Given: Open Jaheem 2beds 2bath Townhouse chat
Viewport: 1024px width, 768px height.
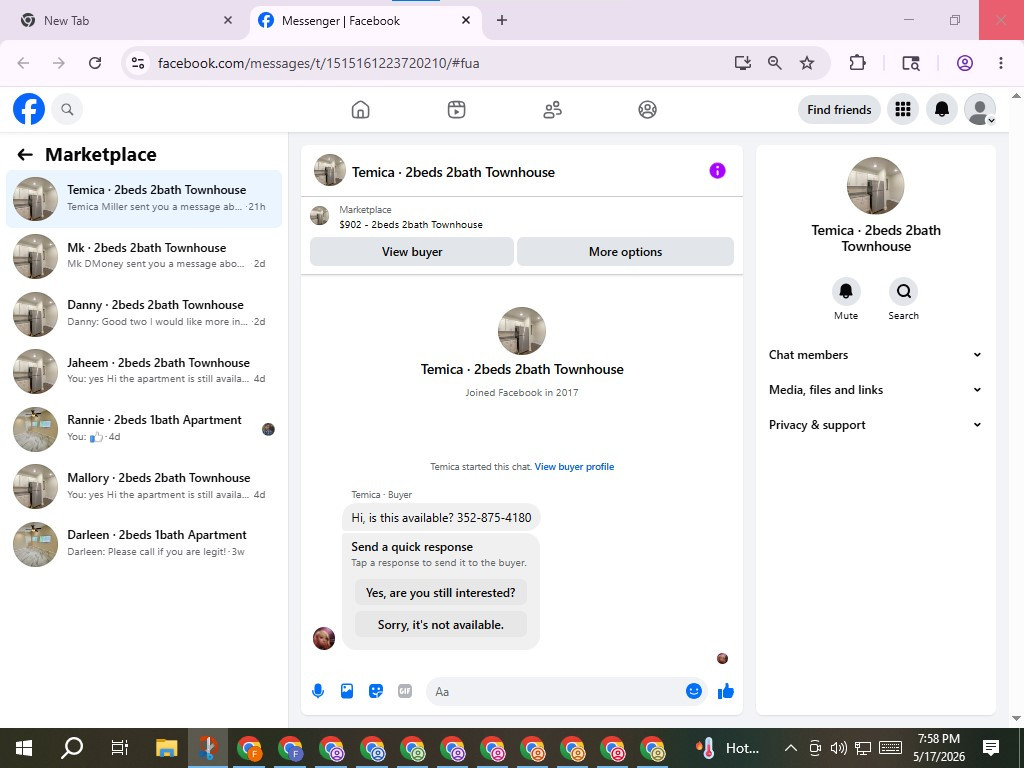Looking at the screenshot, I should point(144,371).
